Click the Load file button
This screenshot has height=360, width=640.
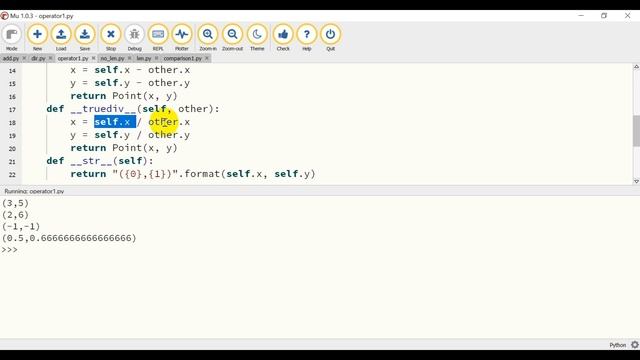tap(61, 37)
